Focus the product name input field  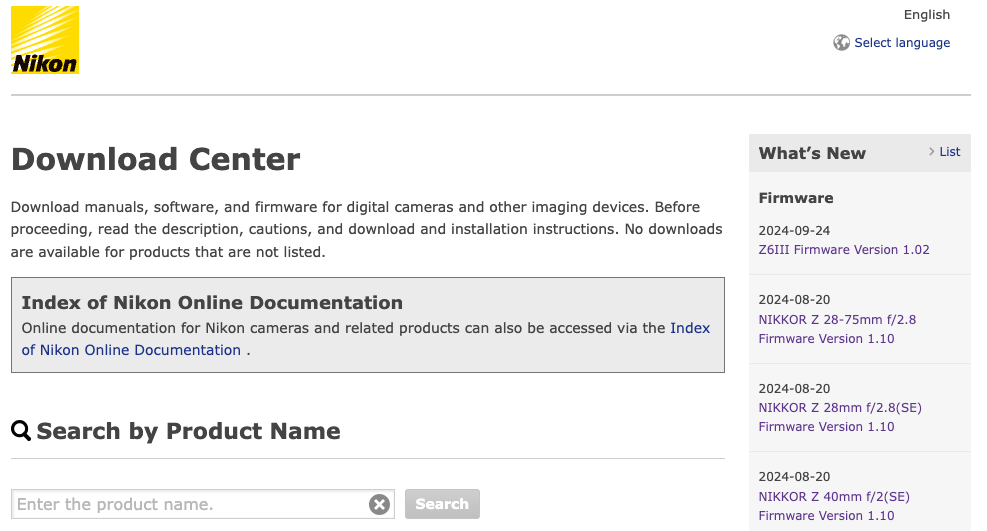[x=203, y=504]
